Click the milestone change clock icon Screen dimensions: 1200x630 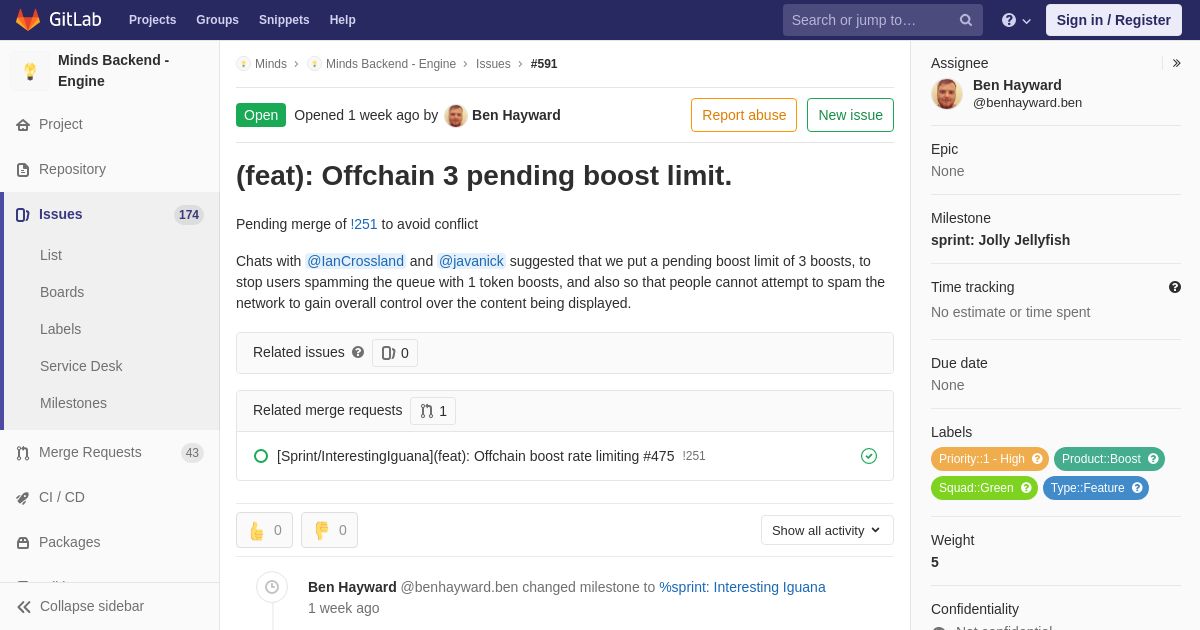[272, 587]
